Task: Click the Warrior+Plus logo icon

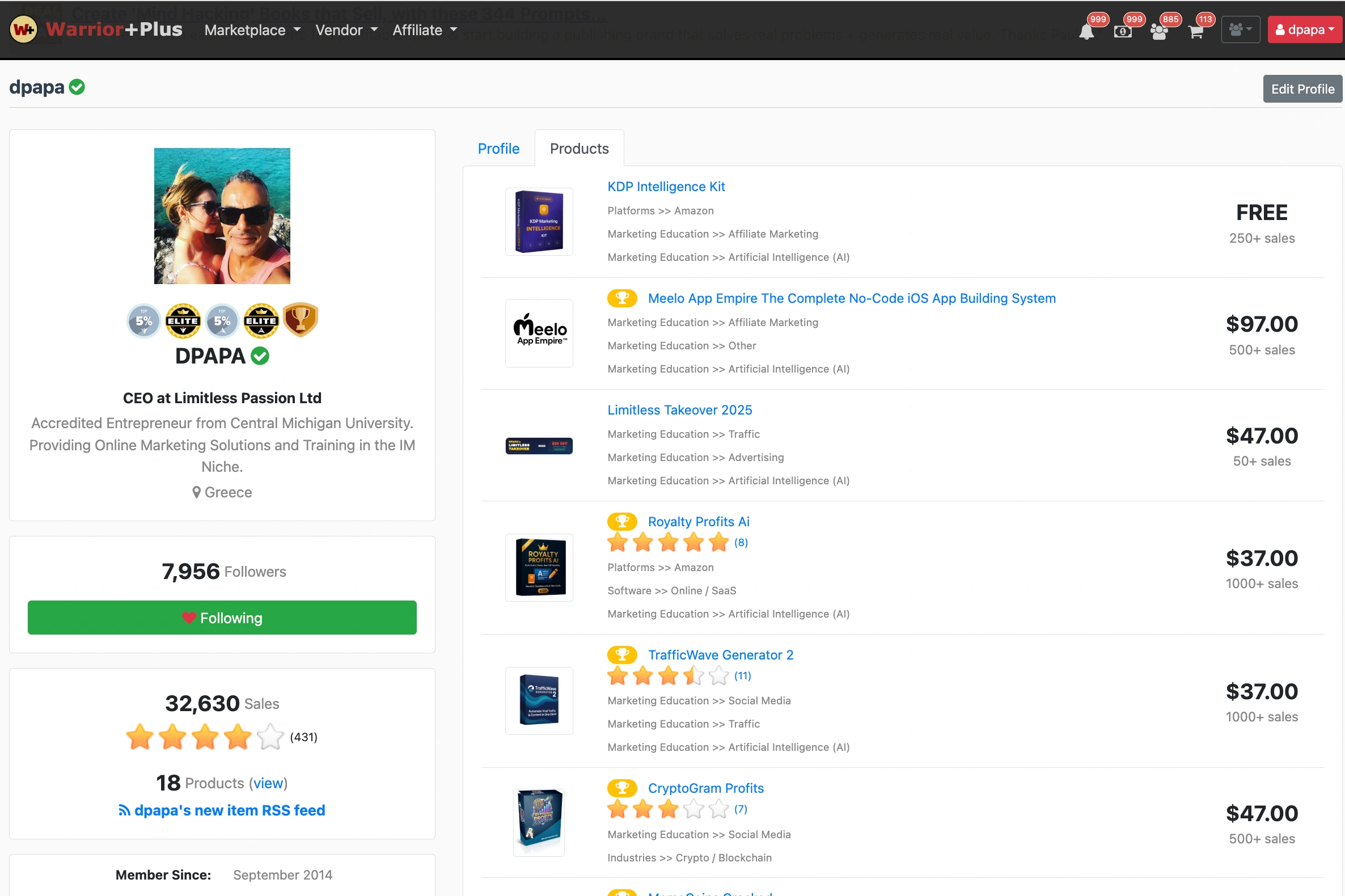Action: (x=23, y=29)
